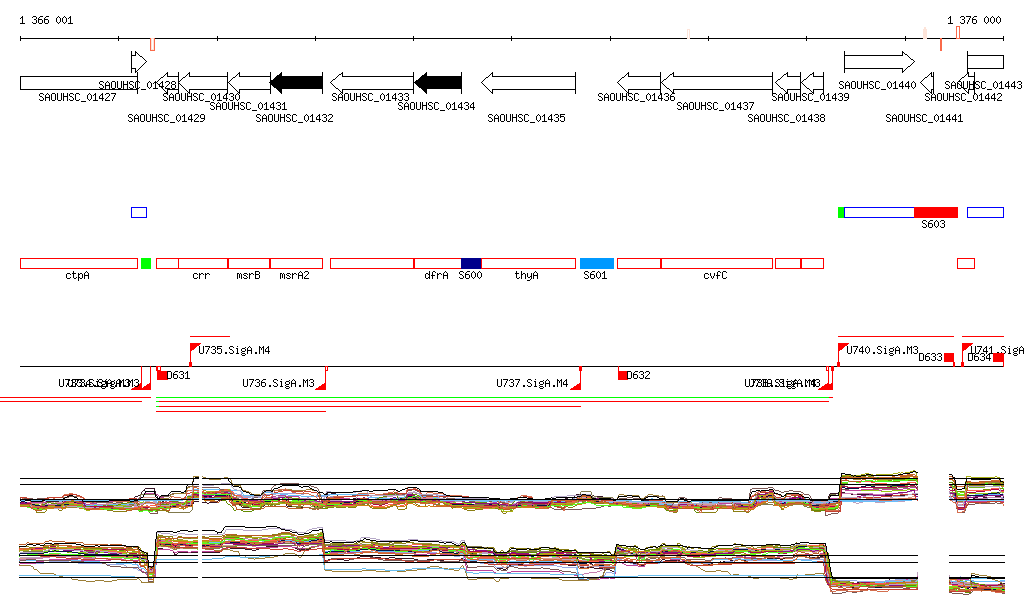This screenshot has width=1024, height=611.
Task: Click the D632 red marker
Action: coord(622,375)
